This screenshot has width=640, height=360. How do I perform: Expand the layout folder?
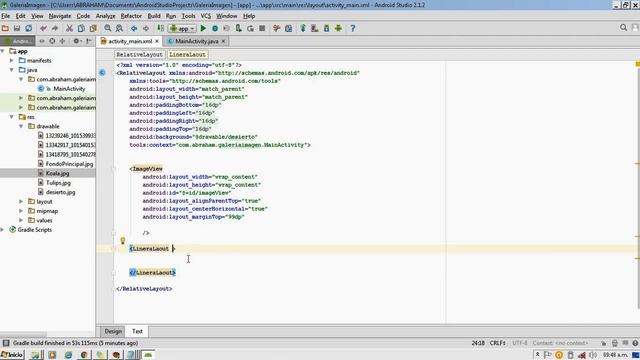click(x=21, y=201)
